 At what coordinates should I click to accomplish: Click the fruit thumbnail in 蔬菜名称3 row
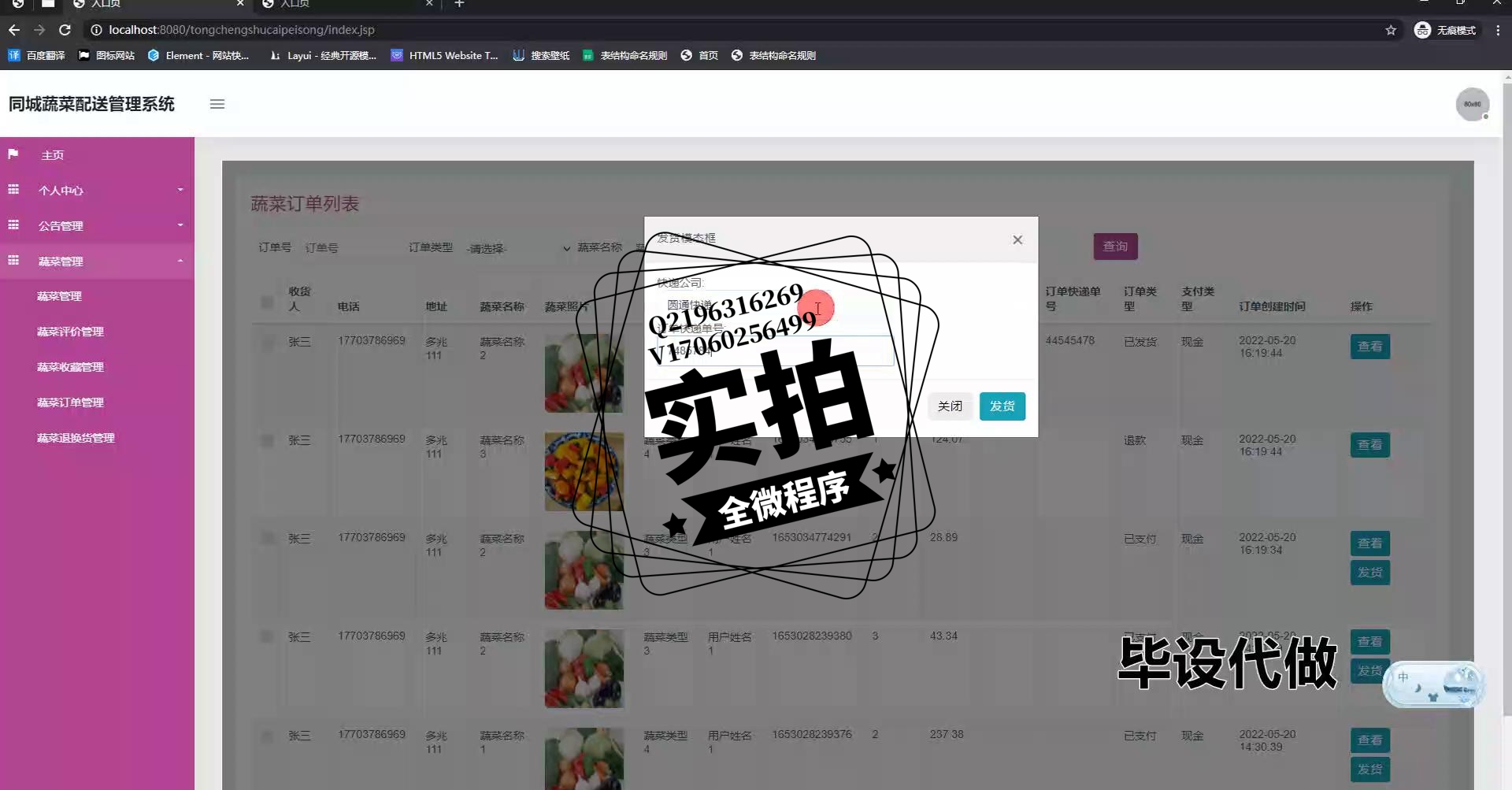(584, 472)
